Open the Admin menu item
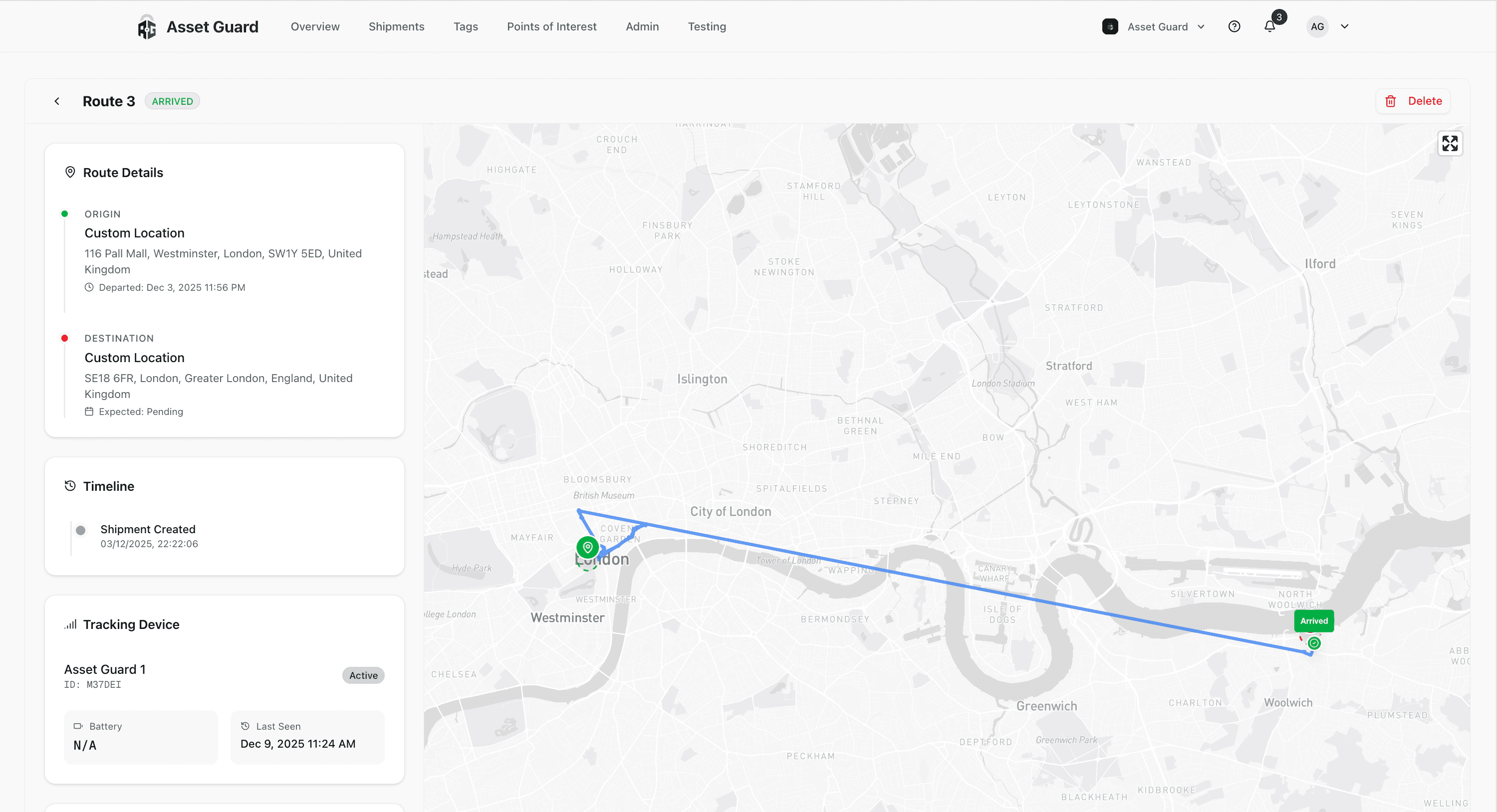The image size is (1497, 812). pos(642,27)
